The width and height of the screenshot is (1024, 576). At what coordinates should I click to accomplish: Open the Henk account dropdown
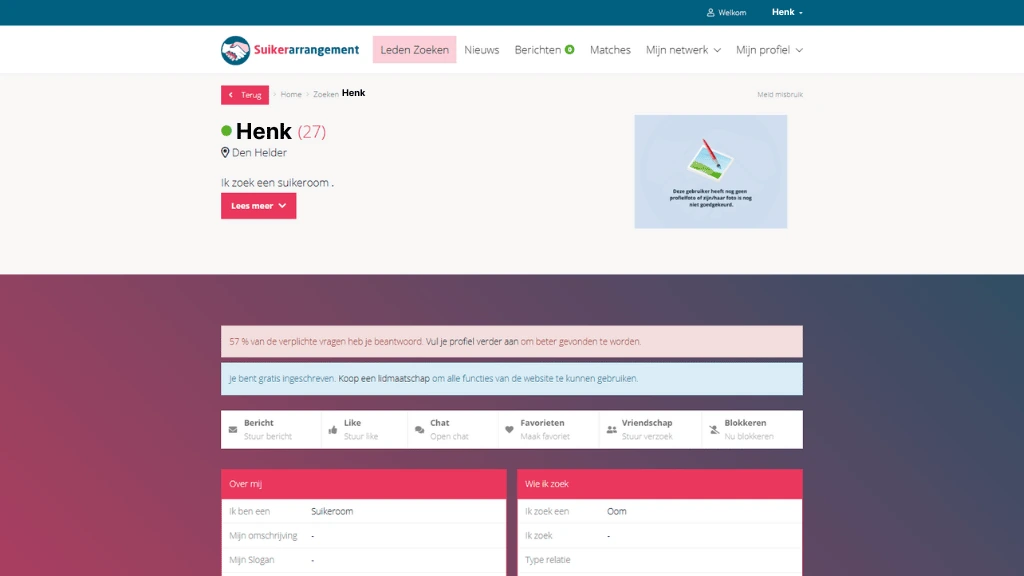pos(787,13)
